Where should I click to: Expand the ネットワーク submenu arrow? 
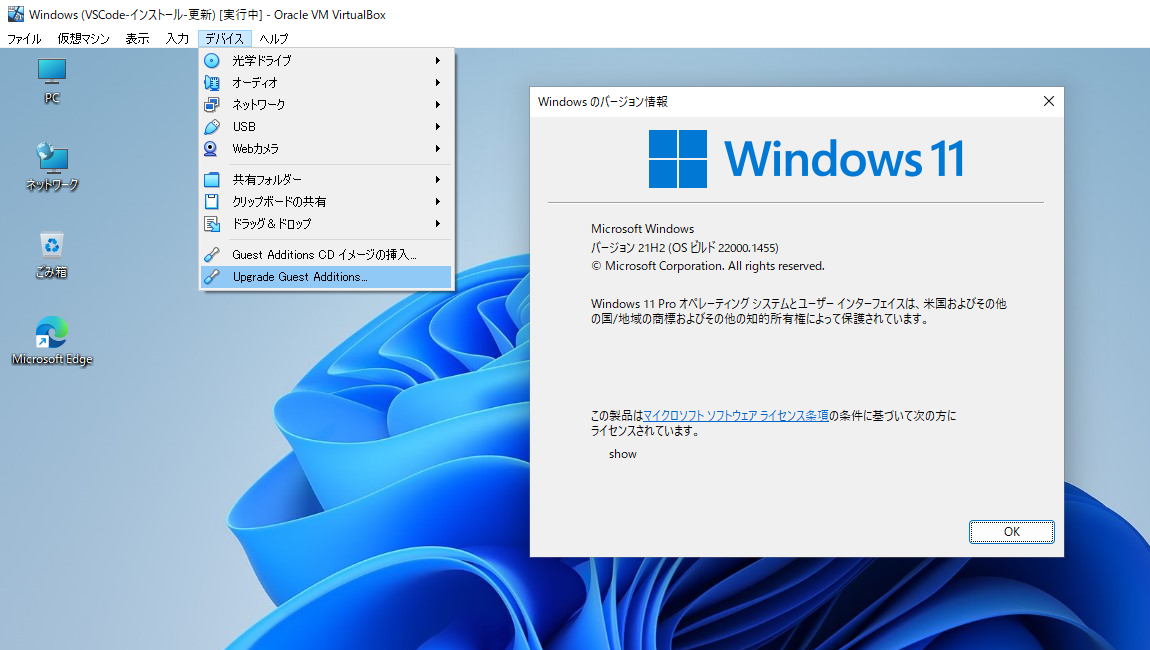tap(438, 105)
